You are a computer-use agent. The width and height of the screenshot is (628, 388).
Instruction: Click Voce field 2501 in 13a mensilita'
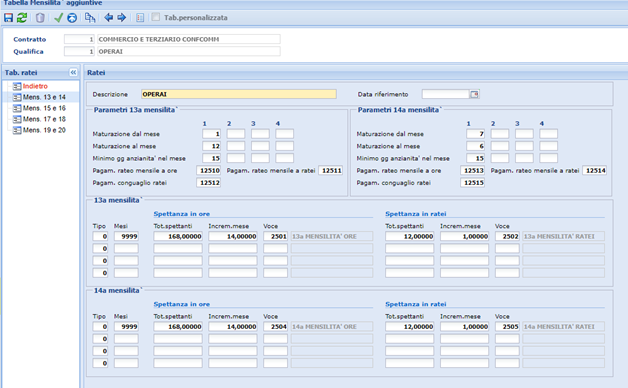276,236
